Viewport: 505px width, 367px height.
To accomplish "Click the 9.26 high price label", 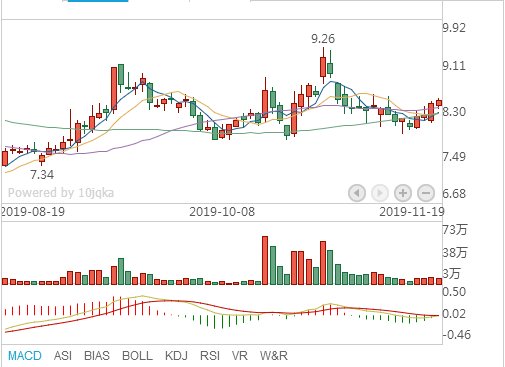I will [323, 39].
